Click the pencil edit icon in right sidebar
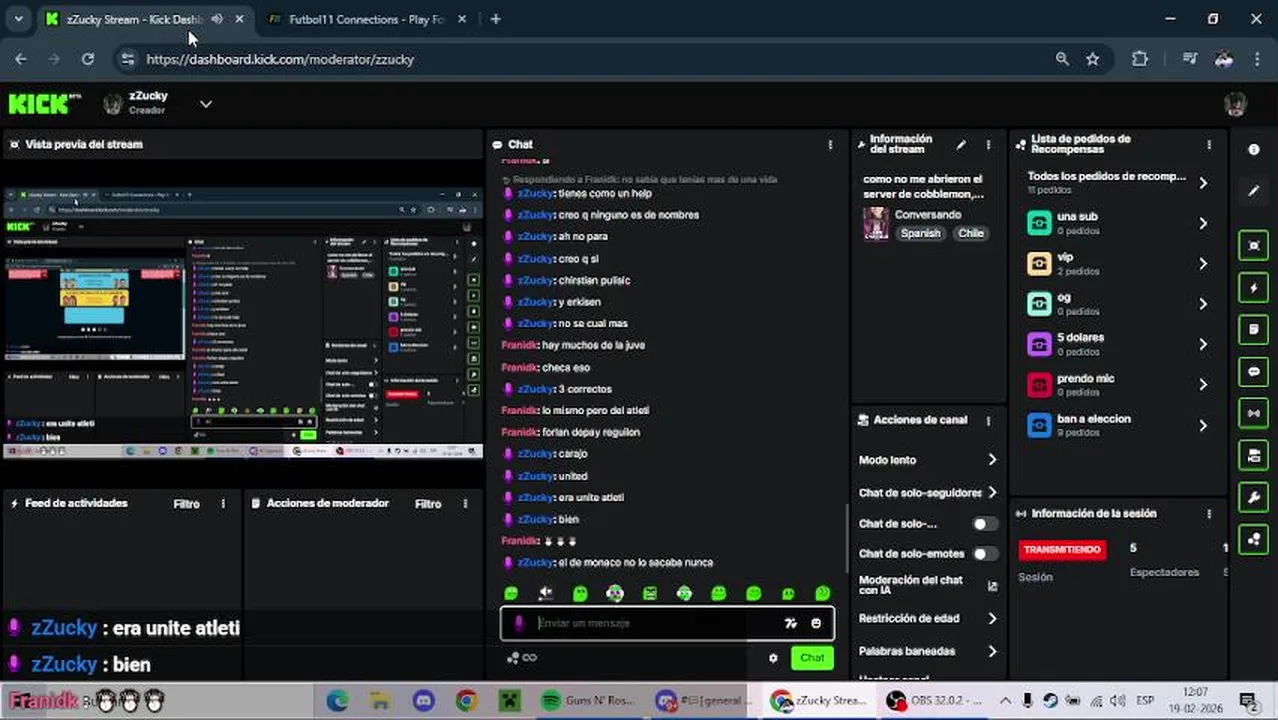Screen dimensions: 1278x720 coord(1254,190)
